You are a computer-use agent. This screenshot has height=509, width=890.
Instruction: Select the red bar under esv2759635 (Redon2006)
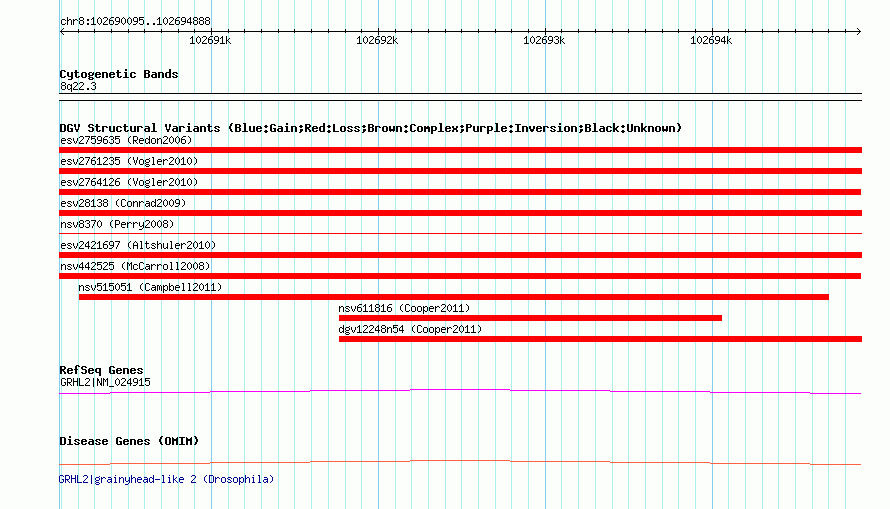click(460, 150)
